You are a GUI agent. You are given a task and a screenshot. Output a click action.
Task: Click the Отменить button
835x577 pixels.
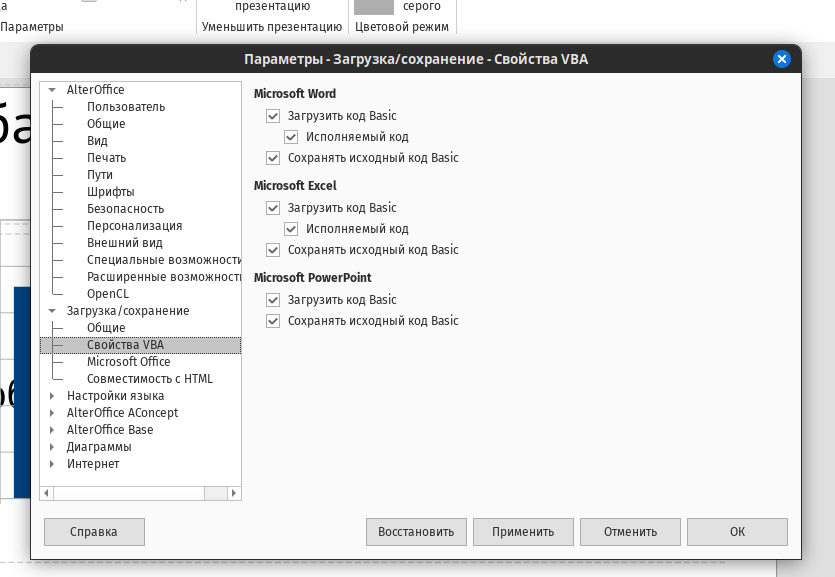click(630, 532)
